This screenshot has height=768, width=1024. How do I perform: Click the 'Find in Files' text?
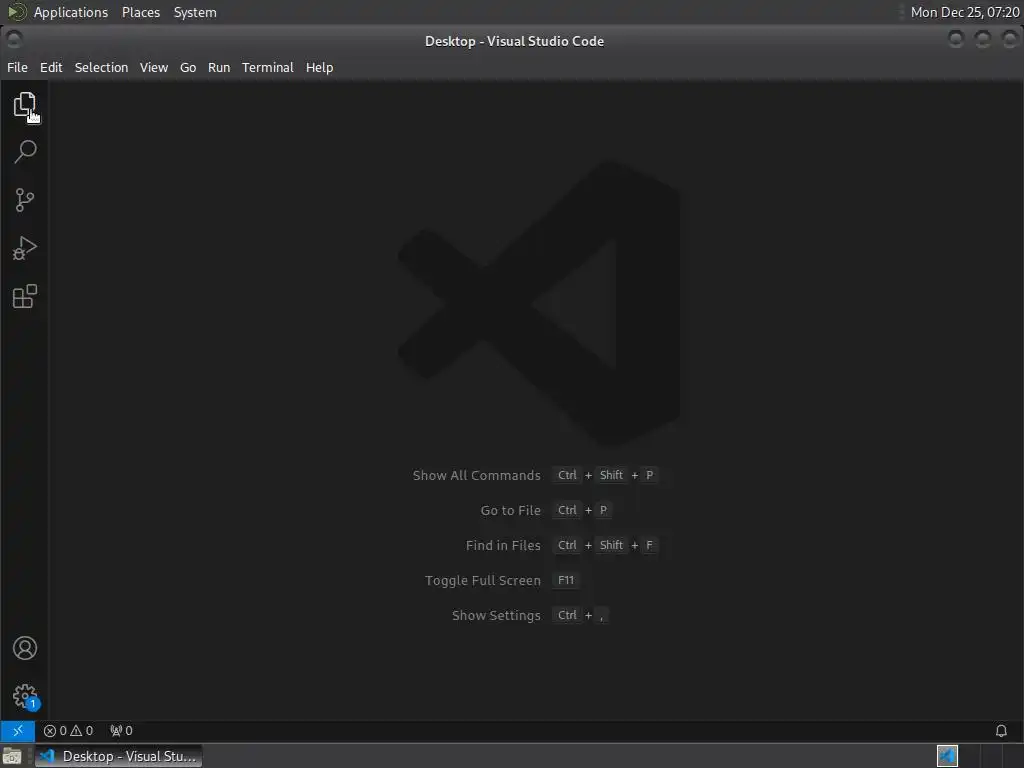(503, 545)
